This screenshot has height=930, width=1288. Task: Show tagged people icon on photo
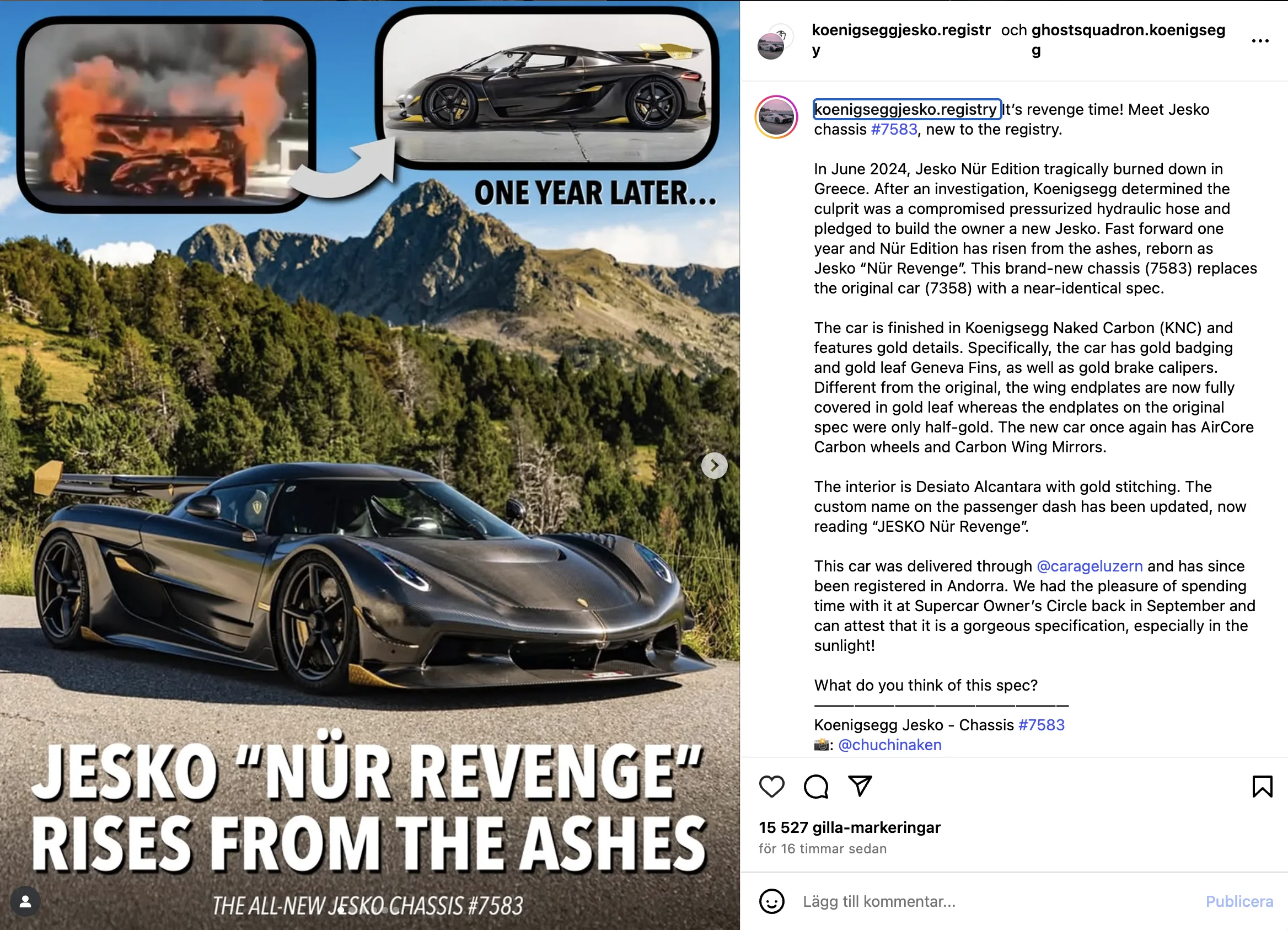pyautogui.click(x=25, y=902)
